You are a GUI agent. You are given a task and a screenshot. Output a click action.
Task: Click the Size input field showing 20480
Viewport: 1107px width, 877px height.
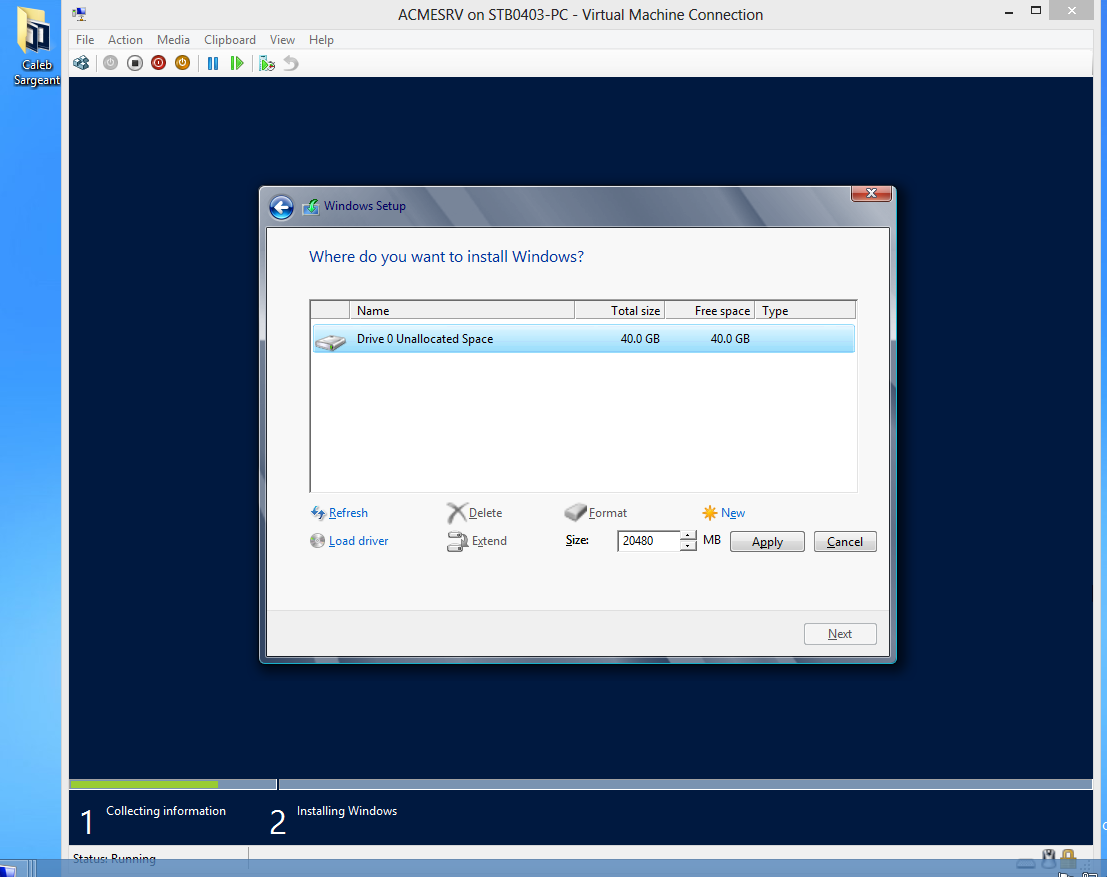tap(648, 541)
